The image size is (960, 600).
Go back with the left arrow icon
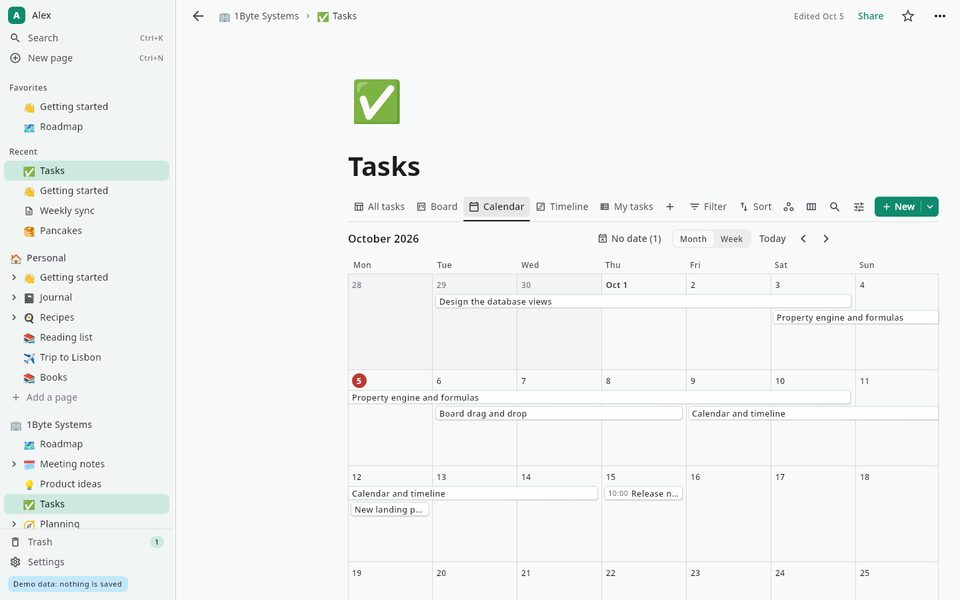pos(198,16)
